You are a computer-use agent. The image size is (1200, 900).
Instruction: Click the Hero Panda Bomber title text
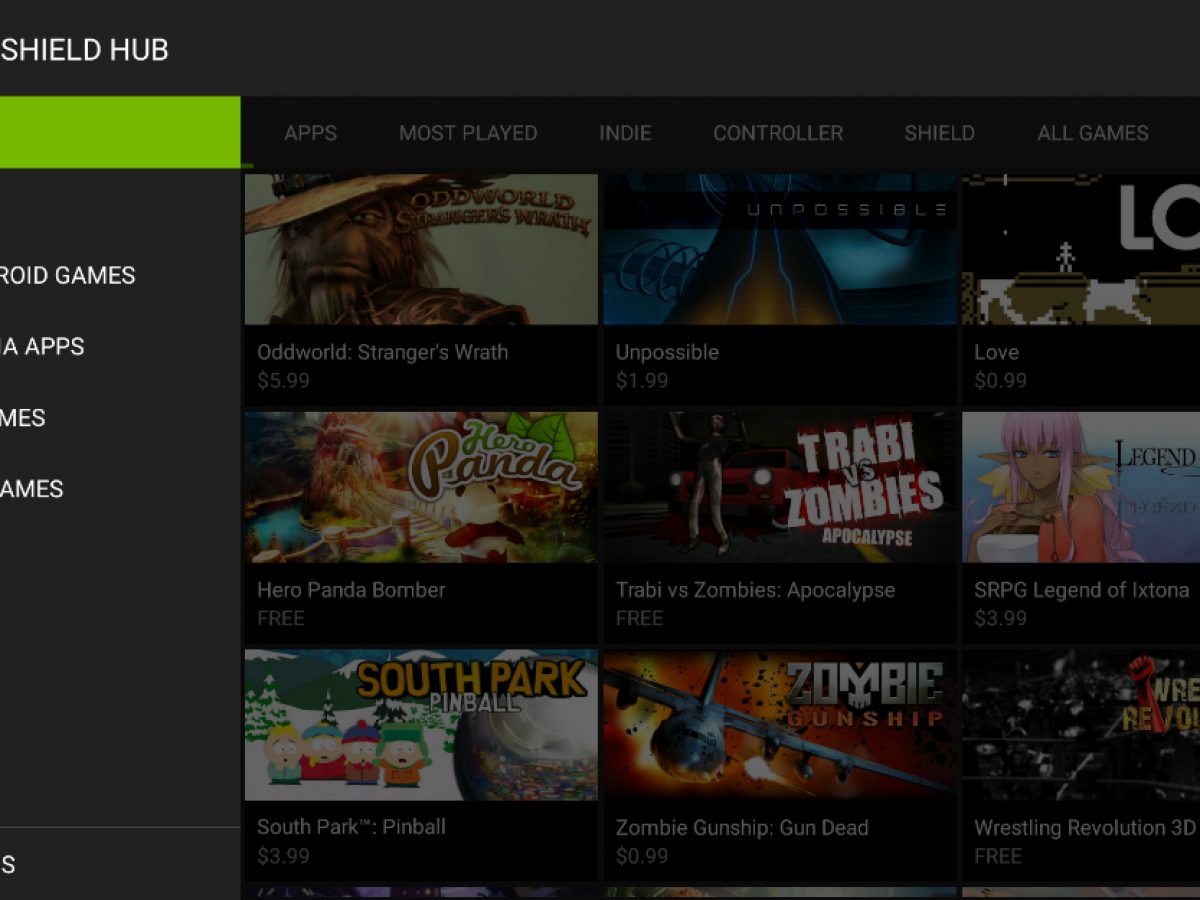(351, 590)
